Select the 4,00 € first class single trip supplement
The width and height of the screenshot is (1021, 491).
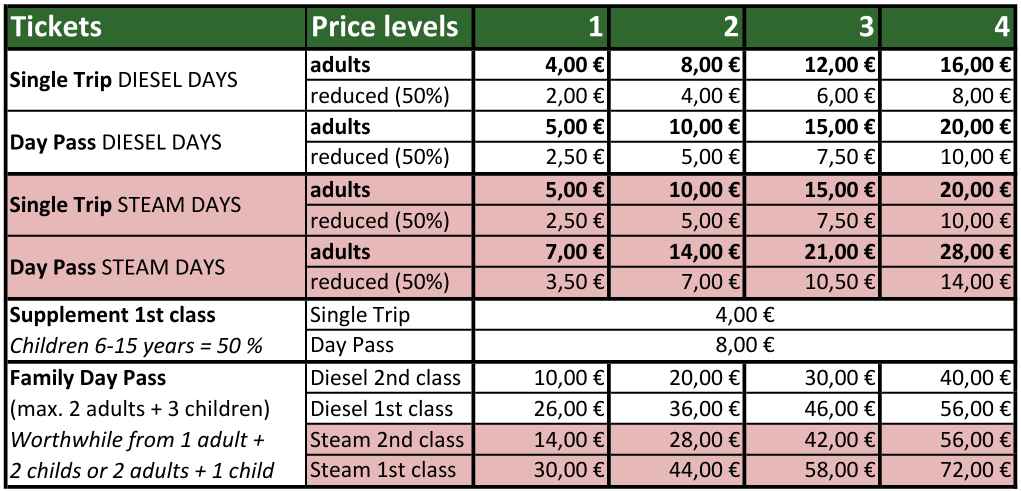(x=745, y=315)
